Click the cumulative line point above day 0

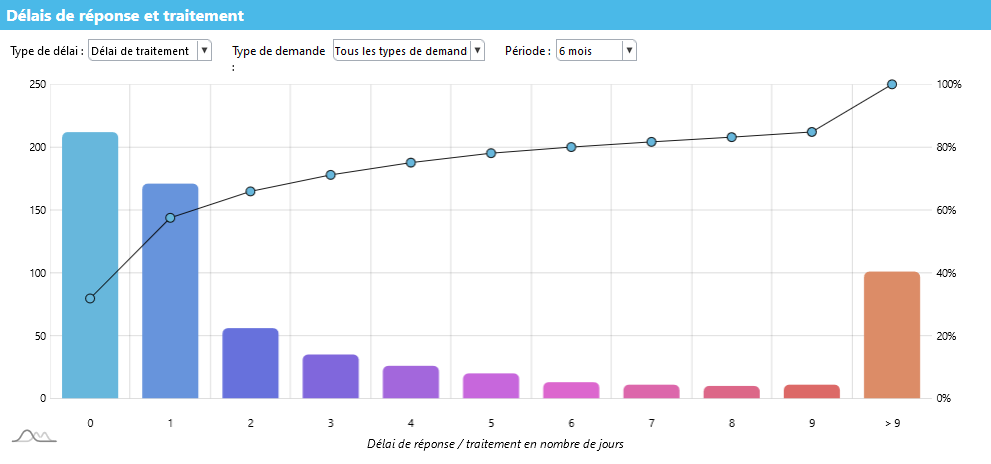[90, 298]
